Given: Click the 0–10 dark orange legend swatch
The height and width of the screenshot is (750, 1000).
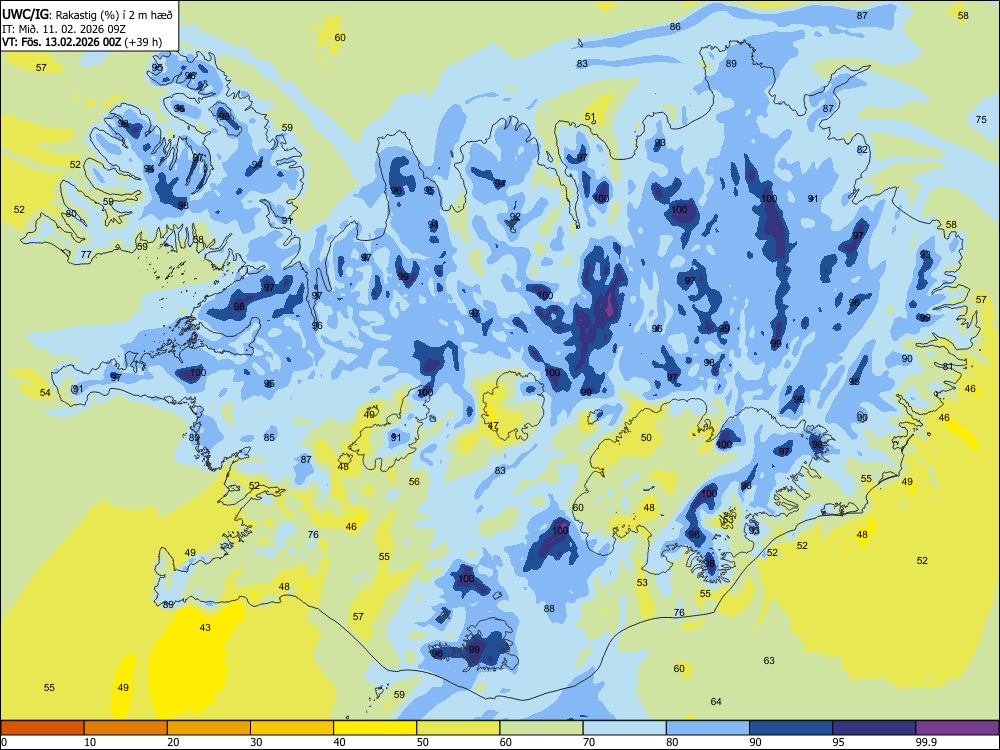Looking at the screenshot, I should [42, 728].
